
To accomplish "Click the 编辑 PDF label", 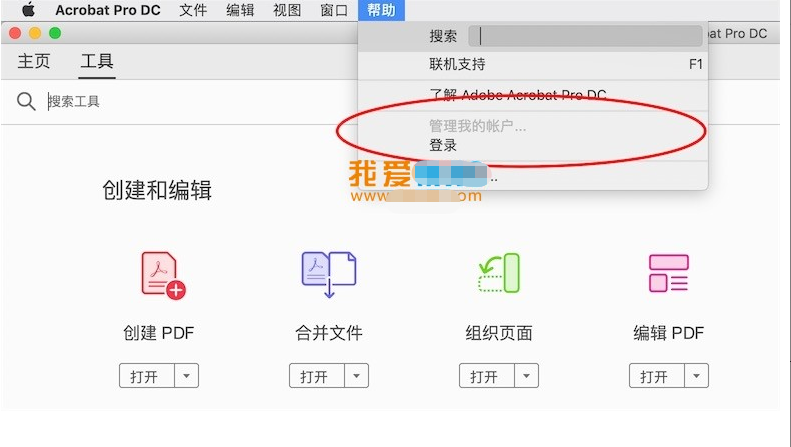I will [669, 333].
